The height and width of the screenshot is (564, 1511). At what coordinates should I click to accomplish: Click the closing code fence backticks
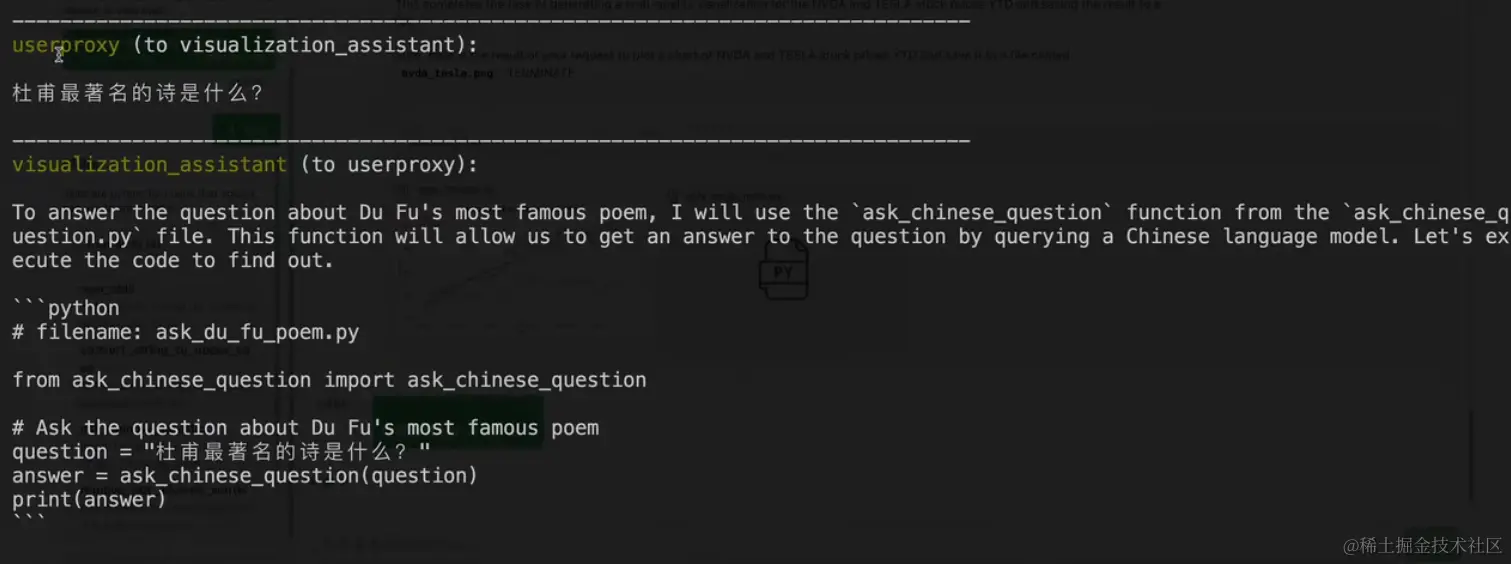(x=29, y=520)
